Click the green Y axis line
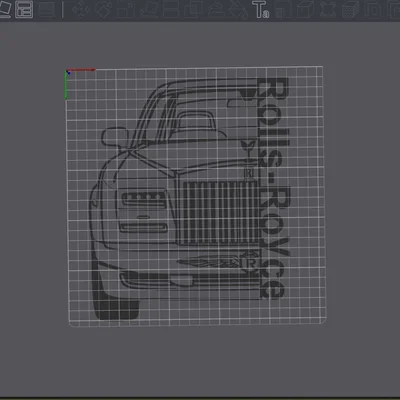 66,85
